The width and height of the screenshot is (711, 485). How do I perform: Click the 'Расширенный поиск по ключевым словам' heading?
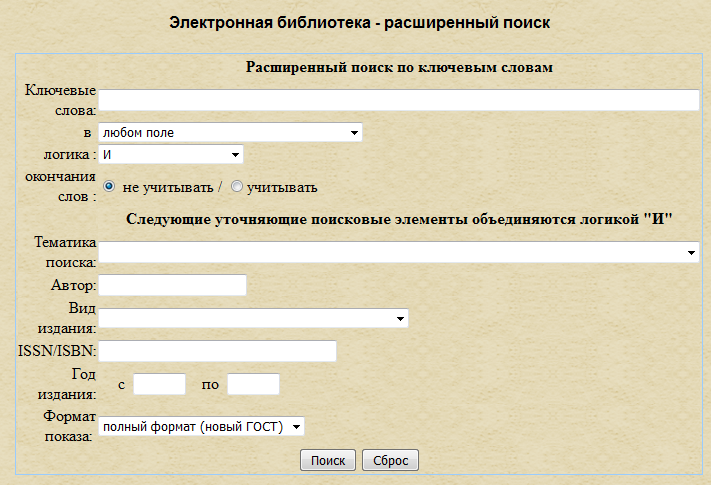399,68
